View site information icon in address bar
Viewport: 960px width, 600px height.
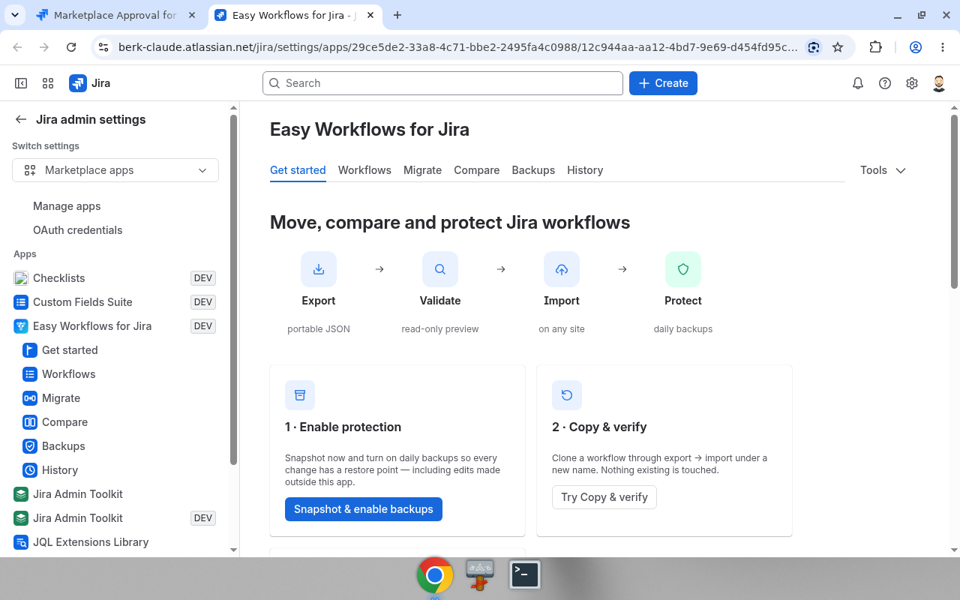click(103, 47)
